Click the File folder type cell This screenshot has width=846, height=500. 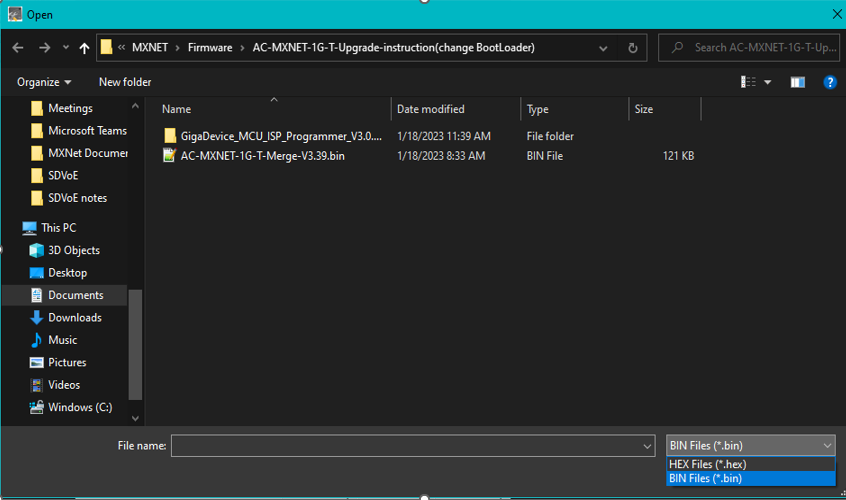[x=550, y=136]
